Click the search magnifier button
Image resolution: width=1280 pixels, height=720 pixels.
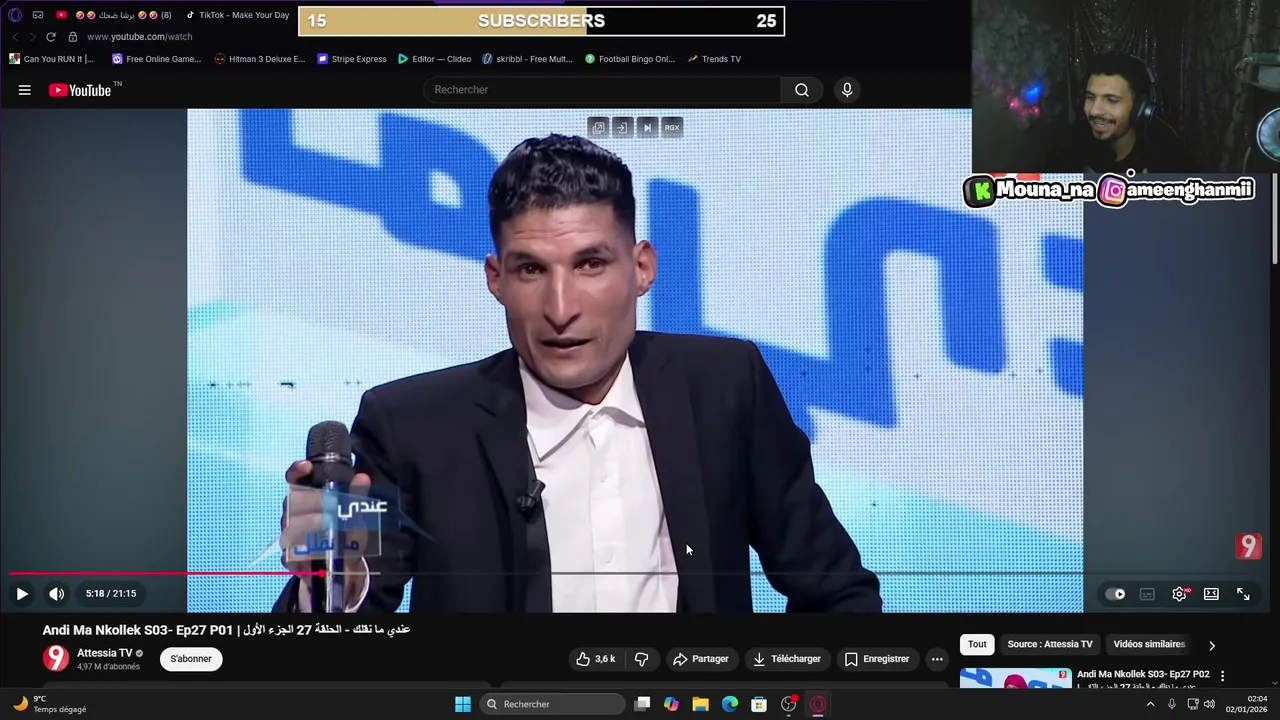pos(802,90)
